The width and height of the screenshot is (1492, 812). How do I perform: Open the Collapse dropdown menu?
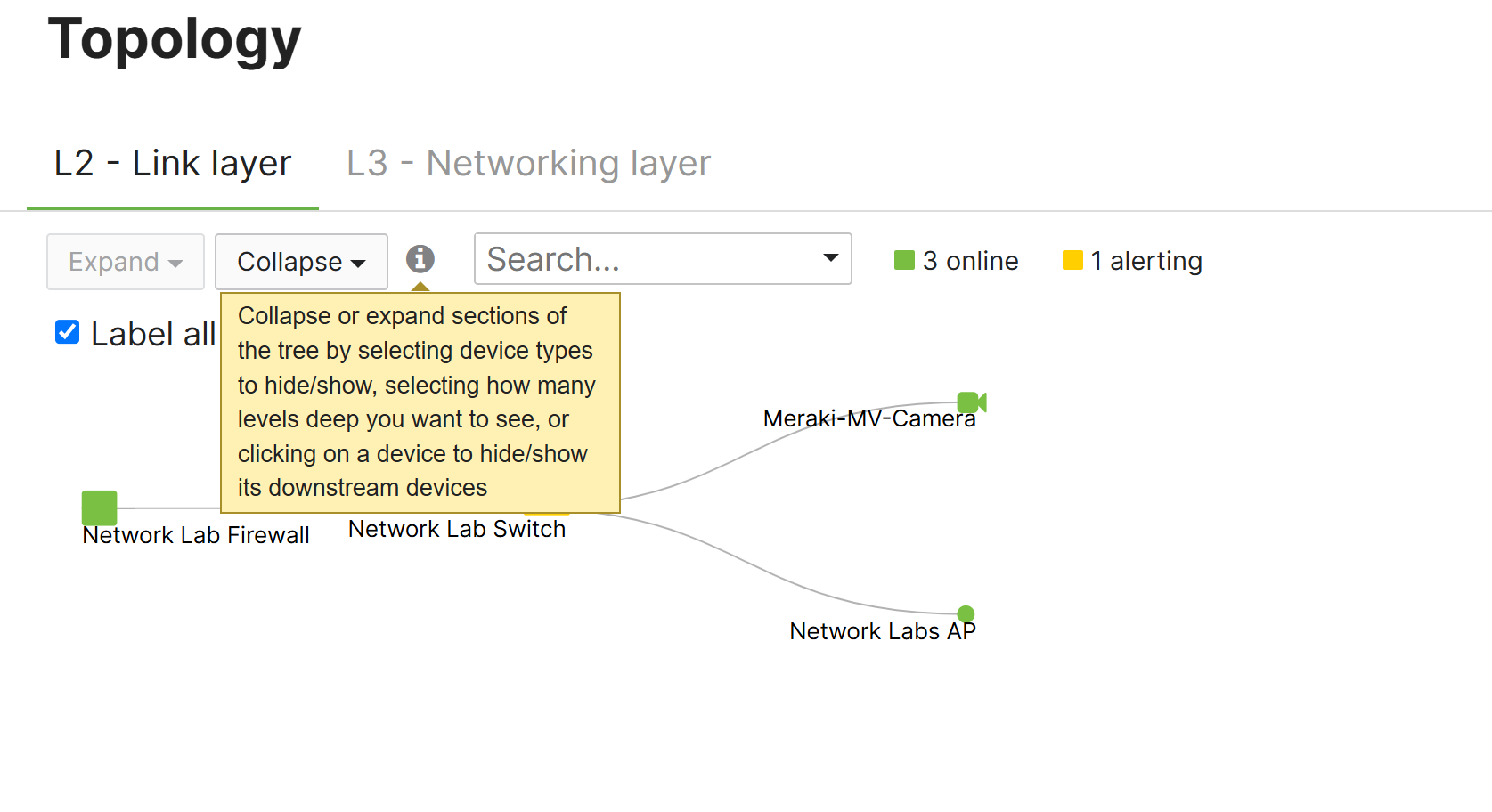(301, 262)
